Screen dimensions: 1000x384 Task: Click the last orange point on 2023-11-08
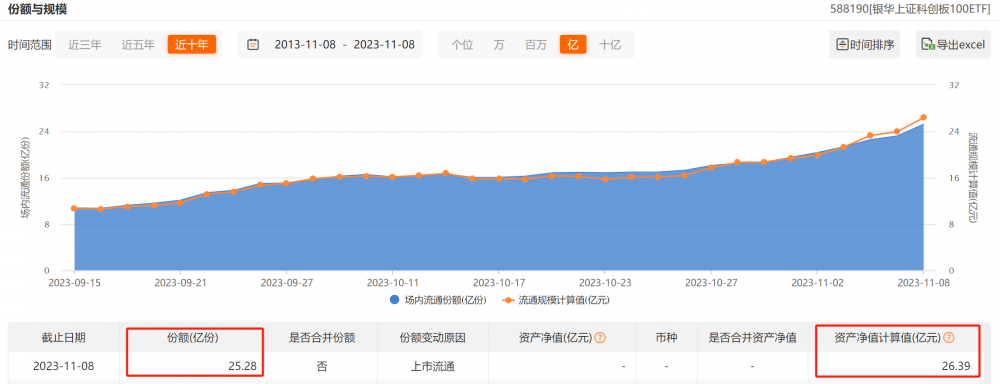point(923,117)
